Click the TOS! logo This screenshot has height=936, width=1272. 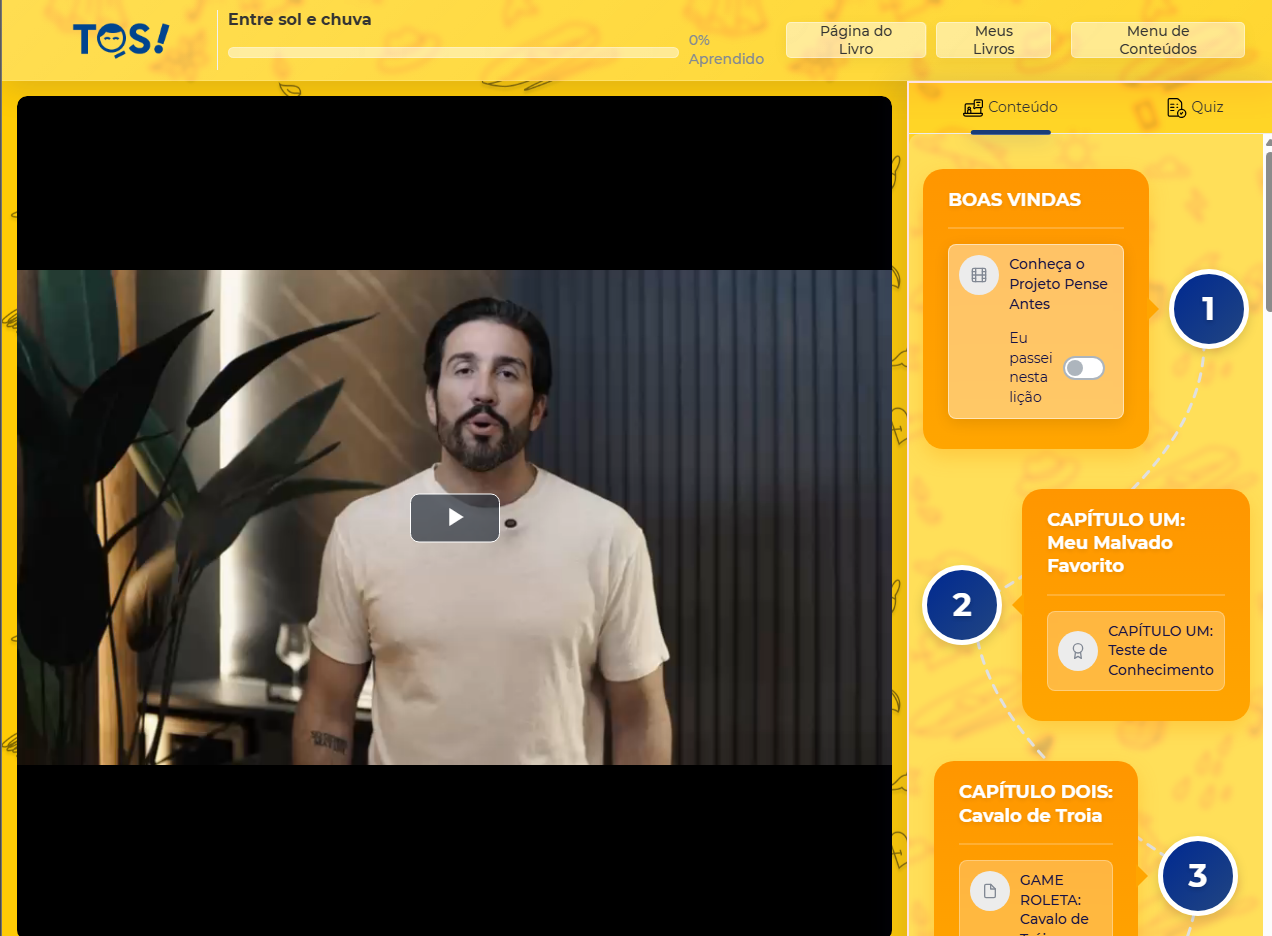pyautogui.click(x=121, y=41)
